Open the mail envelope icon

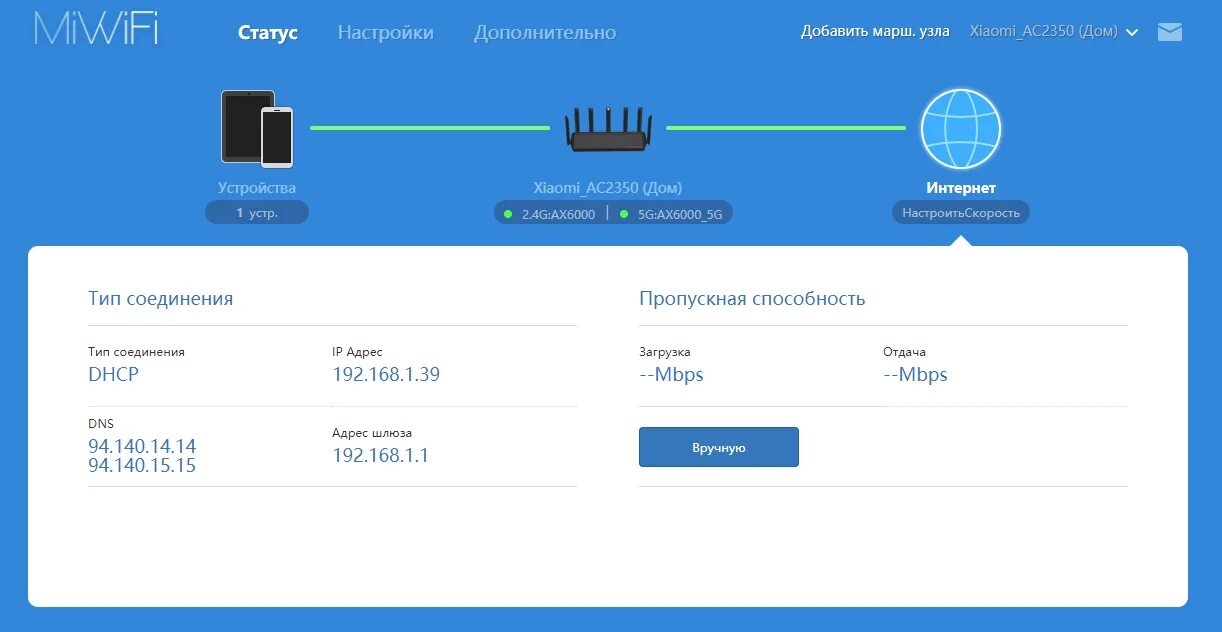point(1170,32)
